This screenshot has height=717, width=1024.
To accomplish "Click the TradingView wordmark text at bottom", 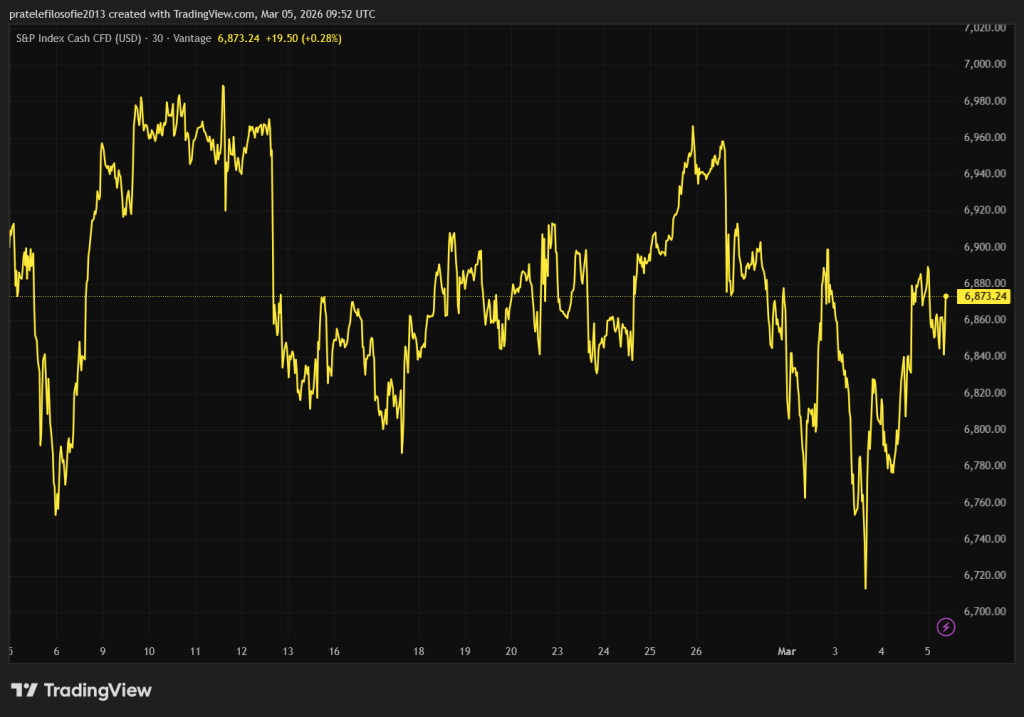I will 98,690.
